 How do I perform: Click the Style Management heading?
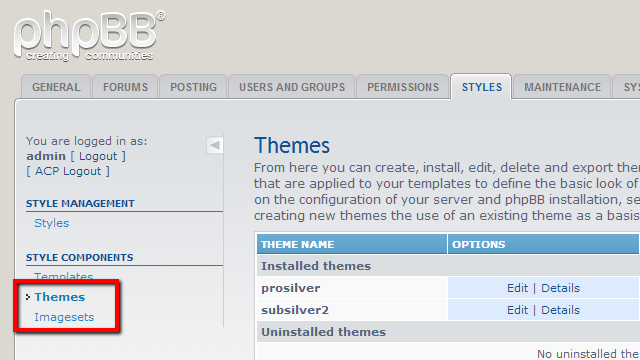coord(80,203)
